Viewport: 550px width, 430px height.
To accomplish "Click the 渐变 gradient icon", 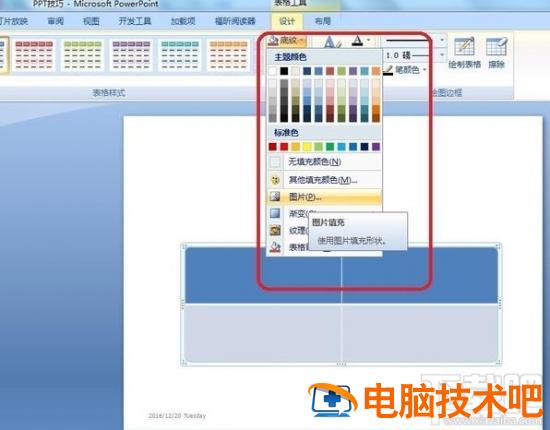I will point(275,213).
